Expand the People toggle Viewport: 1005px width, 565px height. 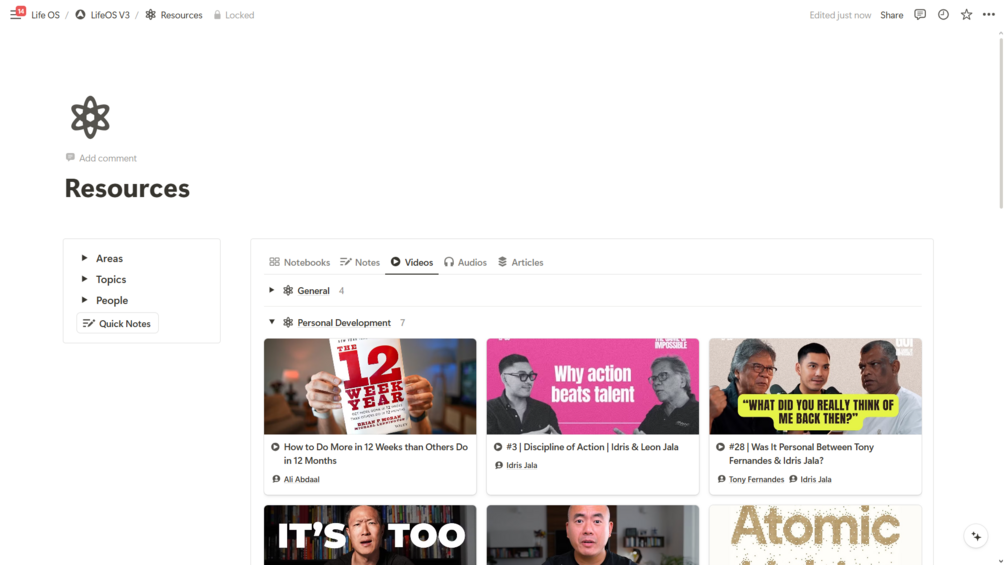(84, 300)
